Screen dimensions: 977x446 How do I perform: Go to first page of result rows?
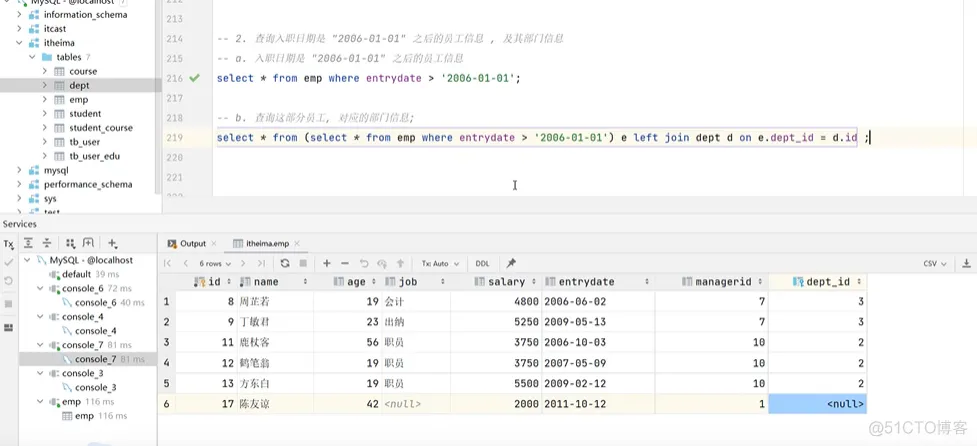point(167,263)
